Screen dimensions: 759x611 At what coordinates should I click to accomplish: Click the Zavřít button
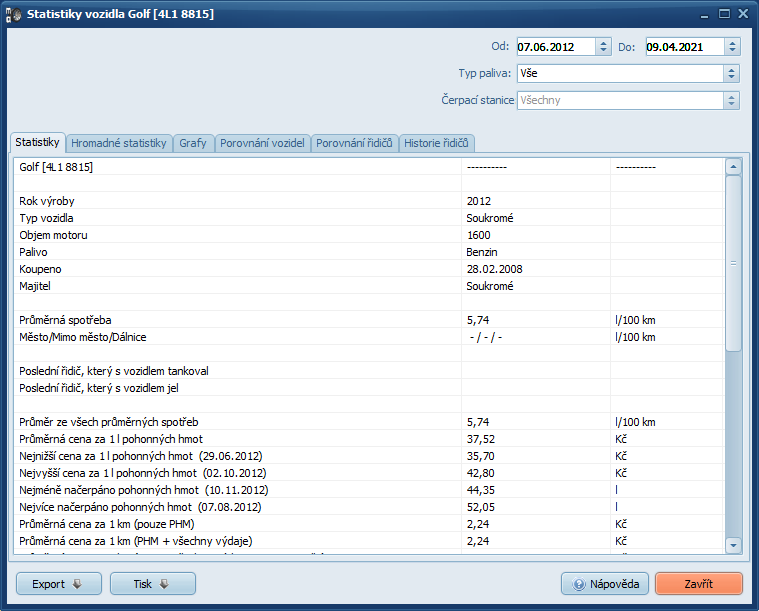tap(698, 584)
